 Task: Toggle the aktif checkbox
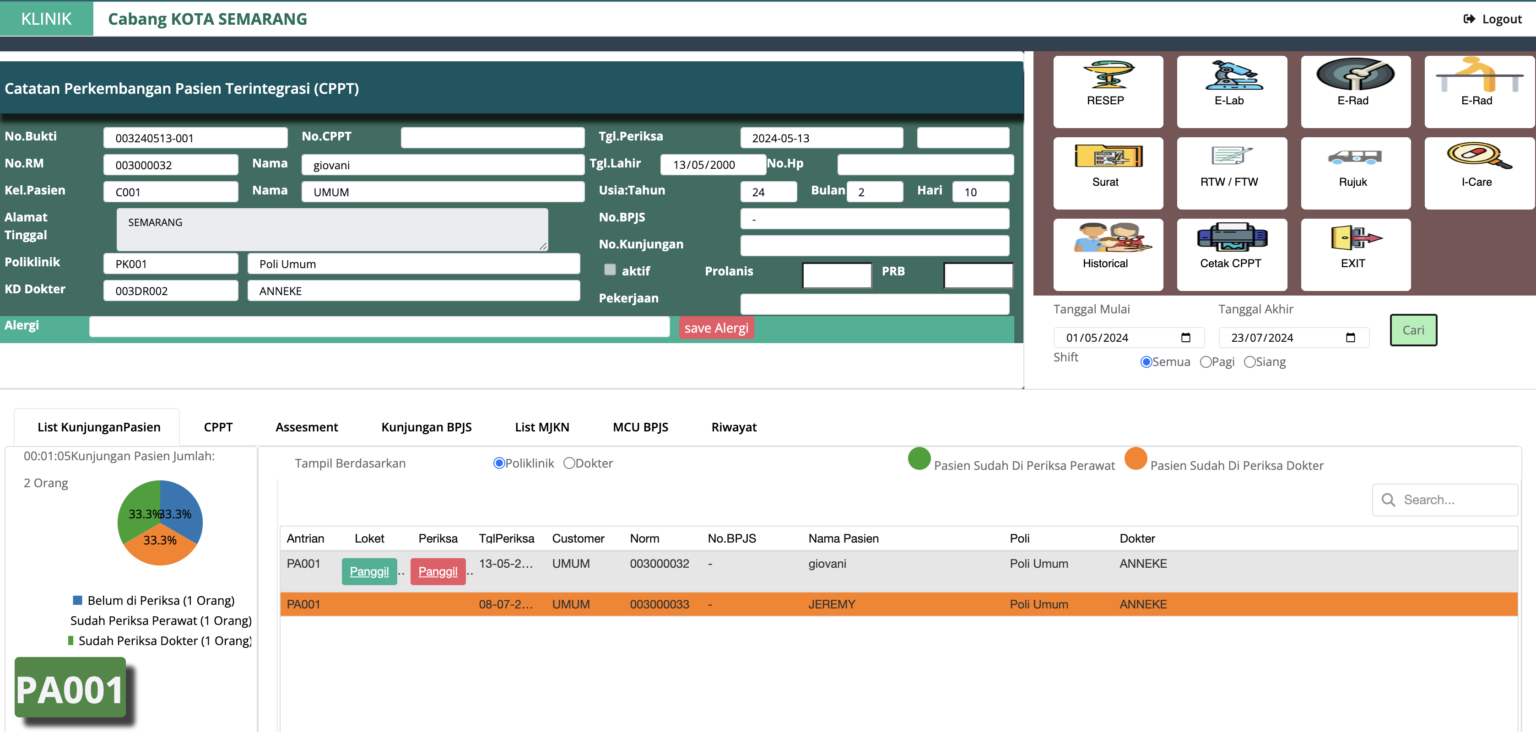[610, 270]
